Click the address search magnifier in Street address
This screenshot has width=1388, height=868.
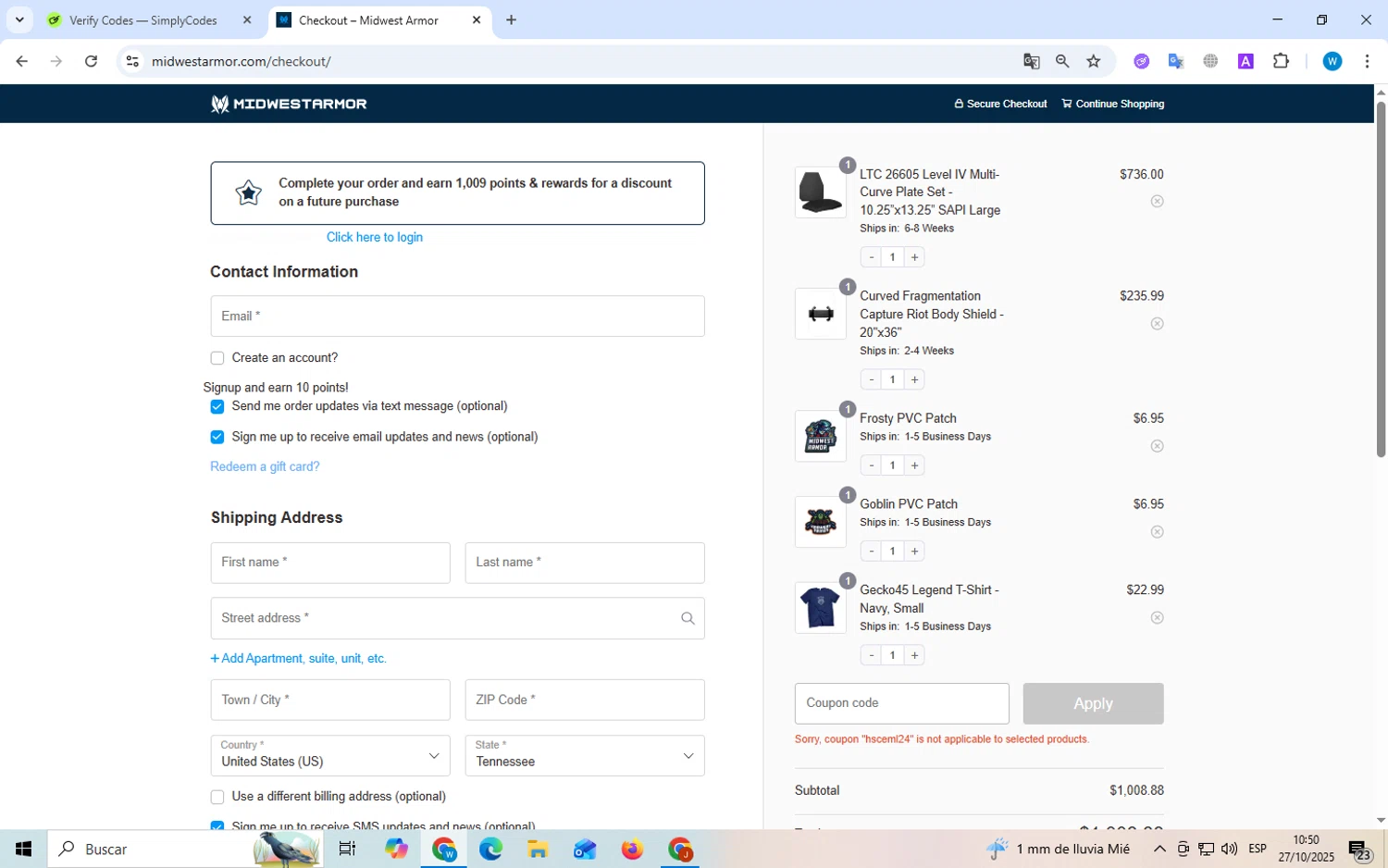688,618
